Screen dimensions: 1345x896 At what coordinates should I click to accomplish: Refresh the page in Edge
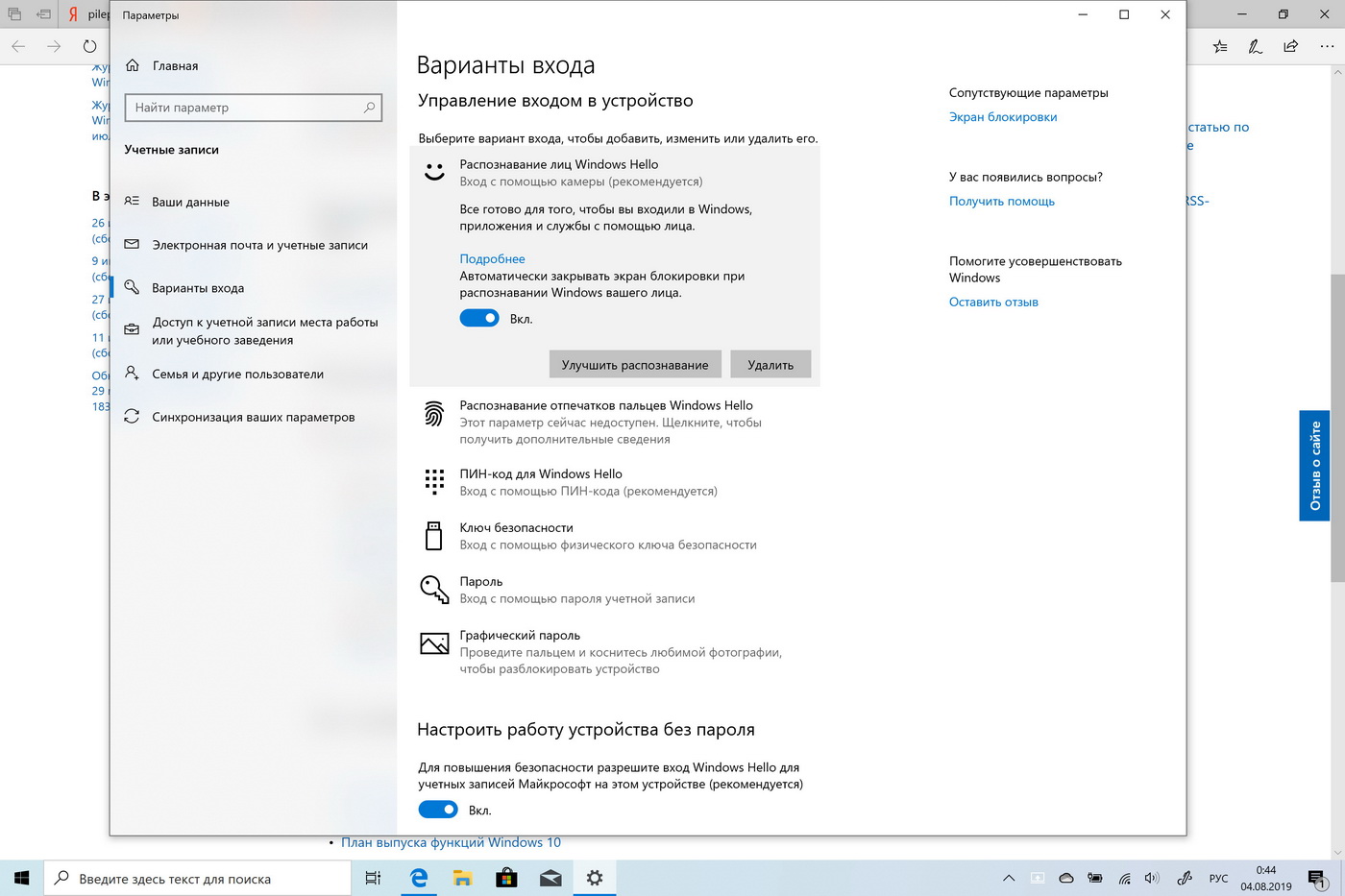tap(89, 46)
